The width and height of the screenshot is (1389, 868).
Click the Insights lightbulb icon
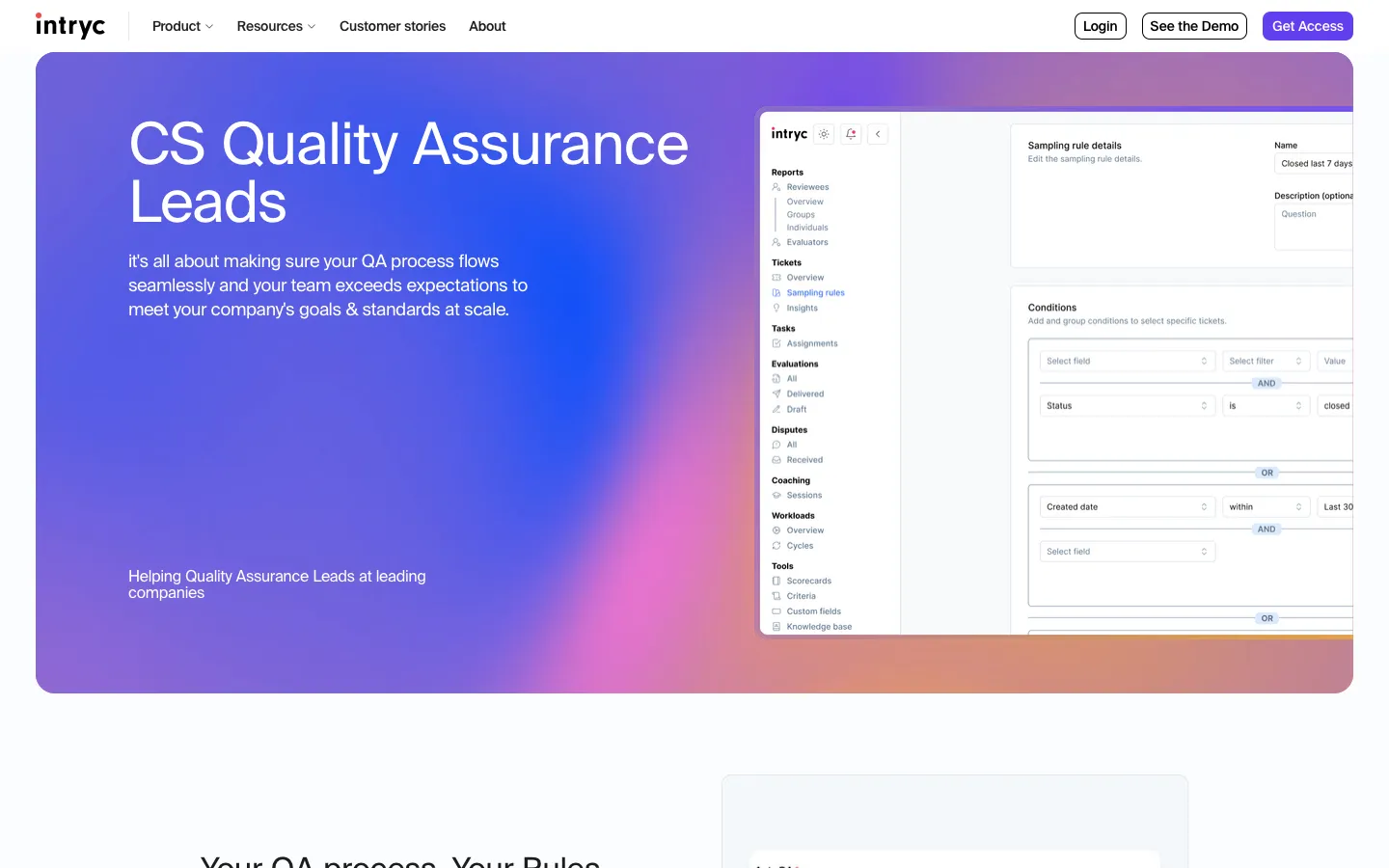tap(776, 309)
